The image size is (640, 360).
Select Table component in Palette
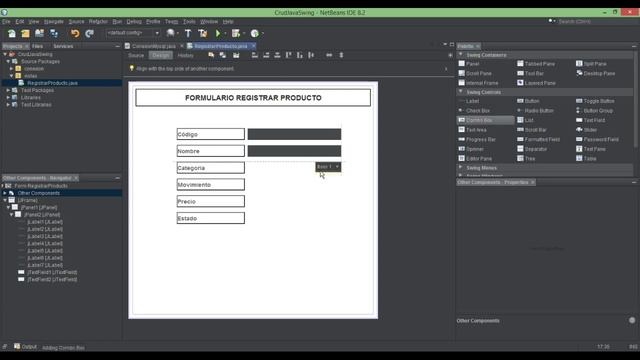[586, 159]
